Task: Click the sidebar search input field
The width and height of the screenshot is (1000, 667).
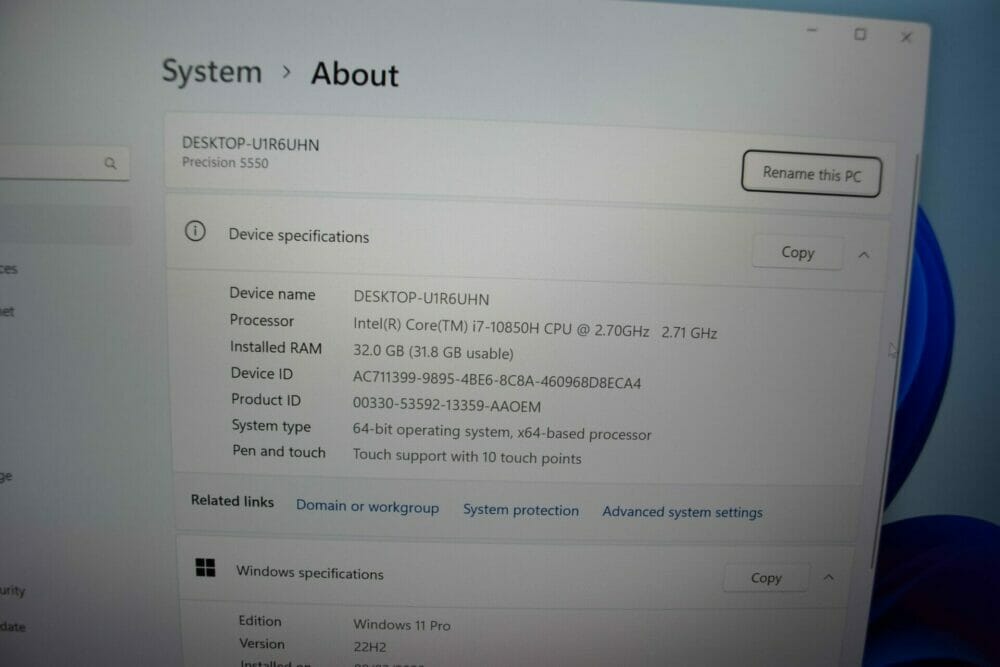Action: 64,163
